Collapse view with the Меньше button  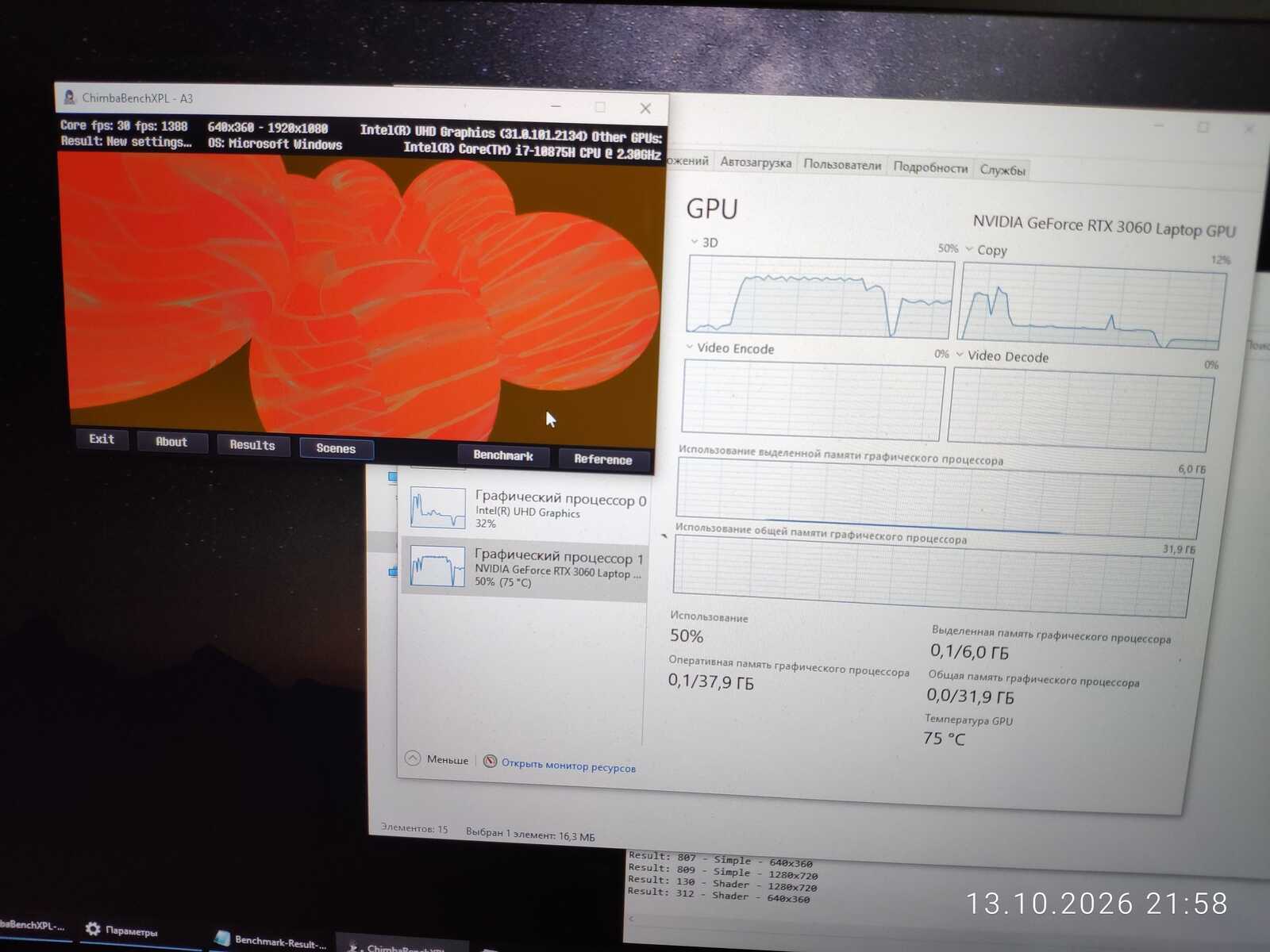pos(437,759)
